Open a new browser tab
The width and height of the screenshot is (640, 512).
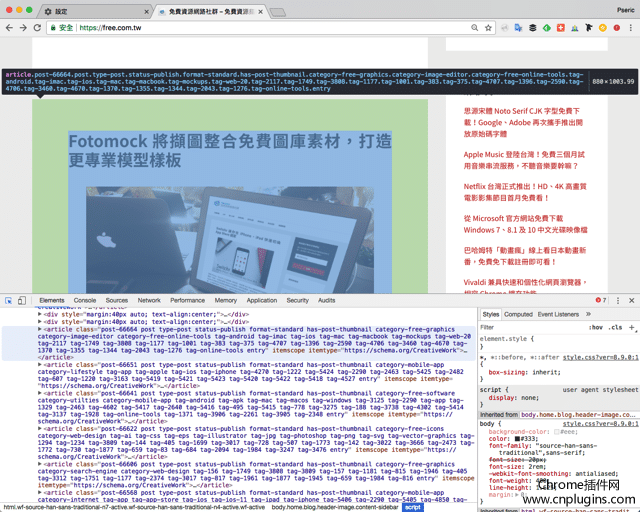(278, 12)
